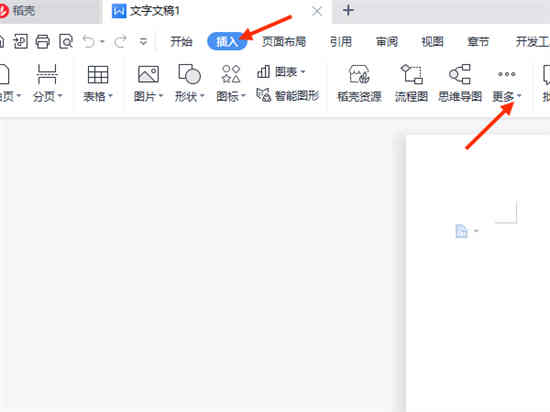This screenshot has width=550, height=412.
Task: Go to the 审阅 tab
Action: [387, 42]
